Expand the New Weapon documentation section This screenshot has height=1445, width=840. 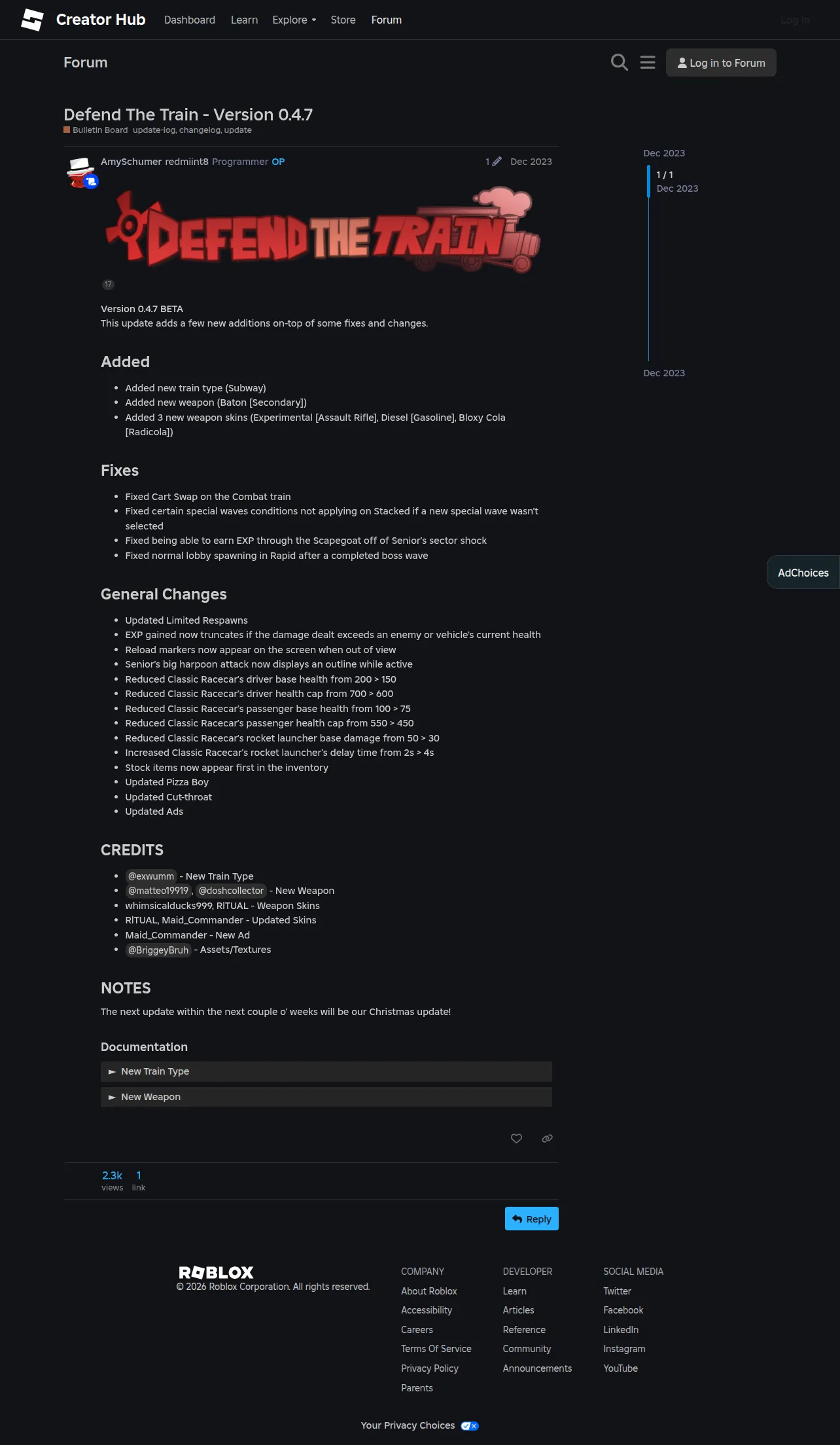pos(326,1097)
